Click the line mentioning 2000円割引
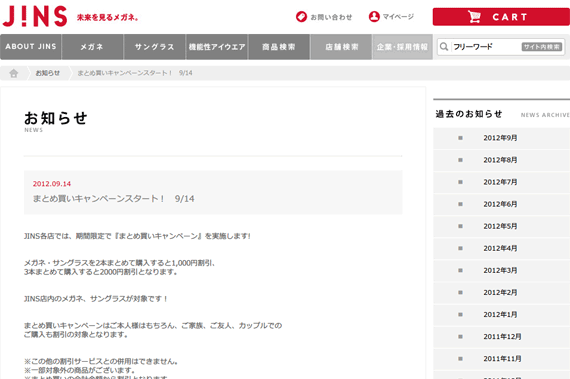Screen dimensions: 570x379 click(x=101, y=272)
